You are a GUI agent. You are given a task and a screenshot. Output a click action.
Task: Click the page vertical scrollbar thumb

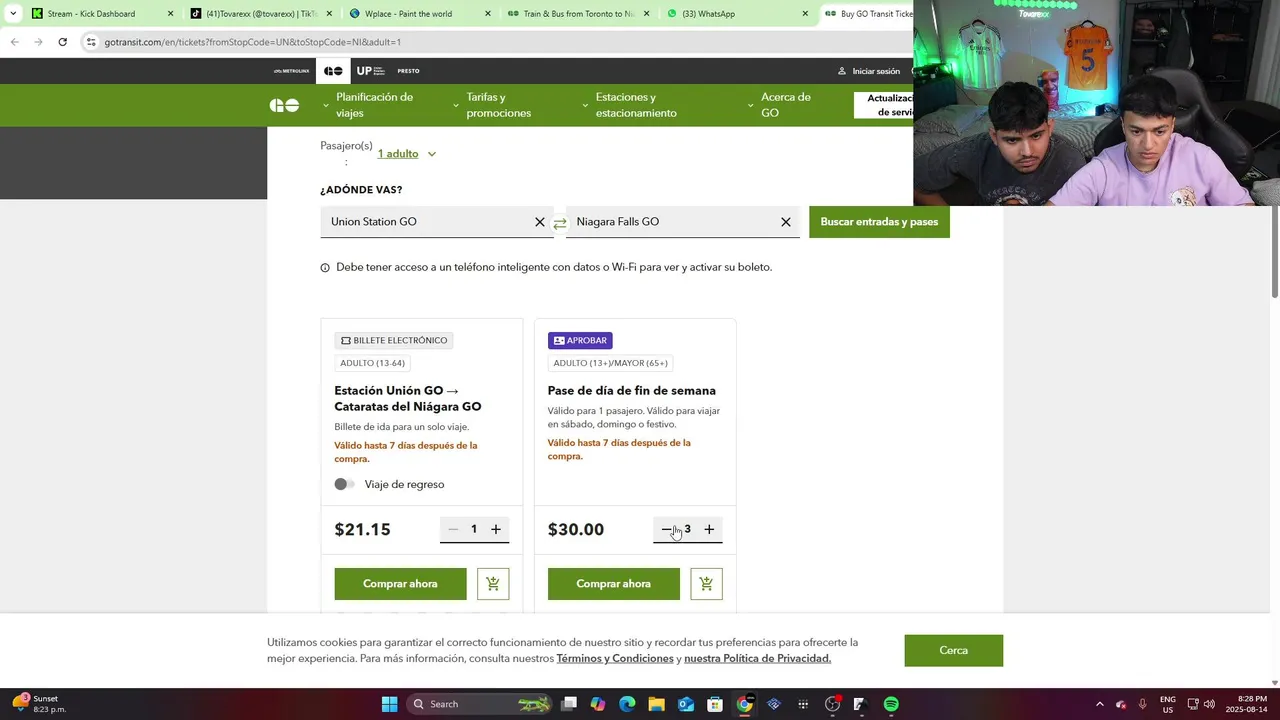[1274, 251]
